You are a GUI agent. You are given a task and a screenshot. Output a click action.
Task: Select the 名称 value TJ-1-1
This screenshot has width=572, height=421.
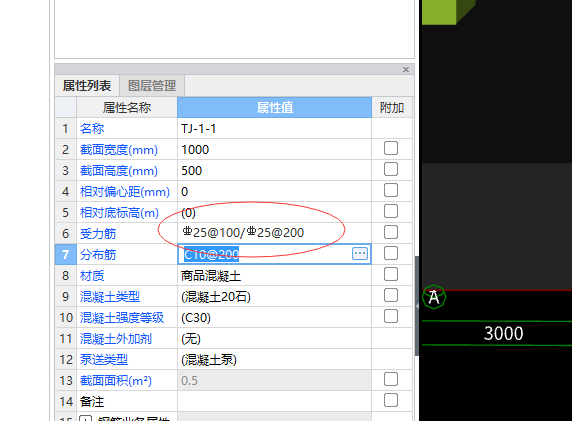(198, 129)
